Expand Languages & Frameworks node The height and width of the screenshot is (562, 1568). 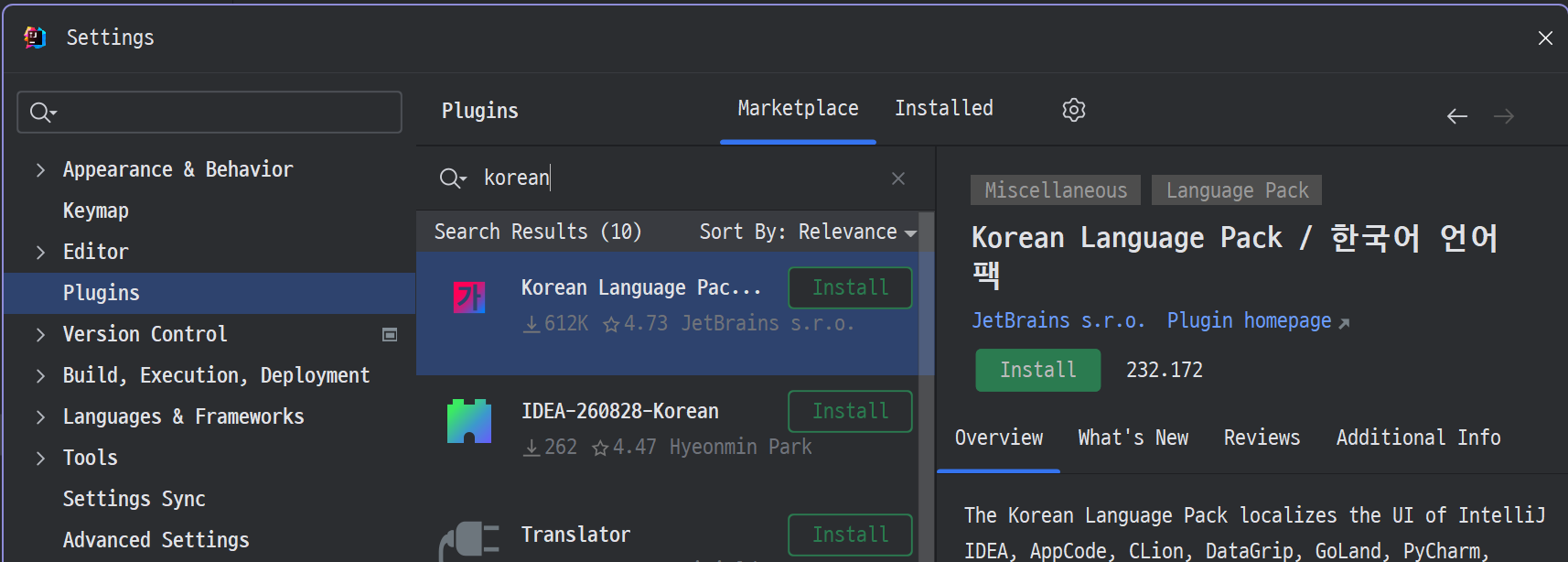(x=40, y=417)
